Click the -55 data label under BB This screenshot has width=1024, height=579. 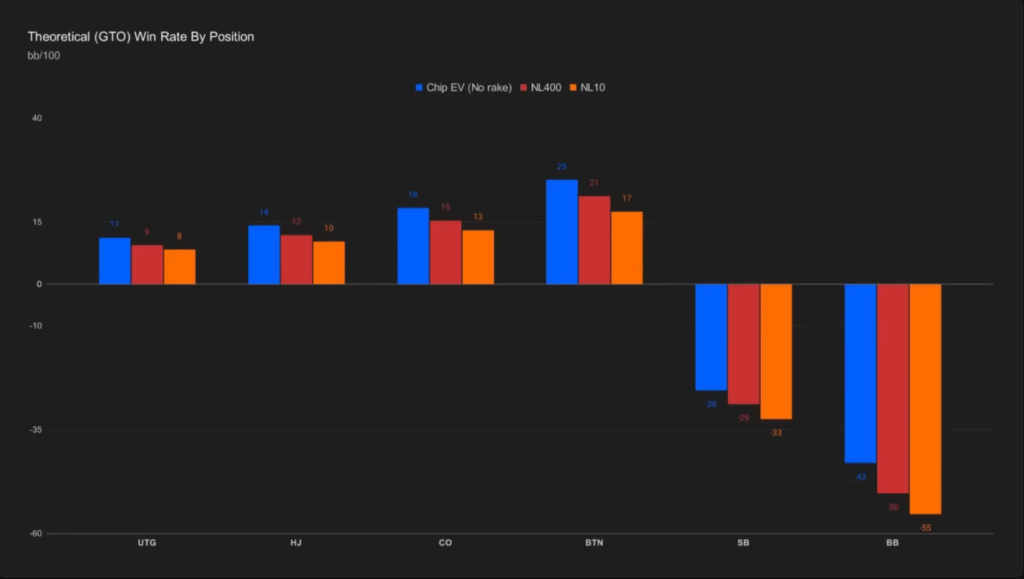[925, 527]
